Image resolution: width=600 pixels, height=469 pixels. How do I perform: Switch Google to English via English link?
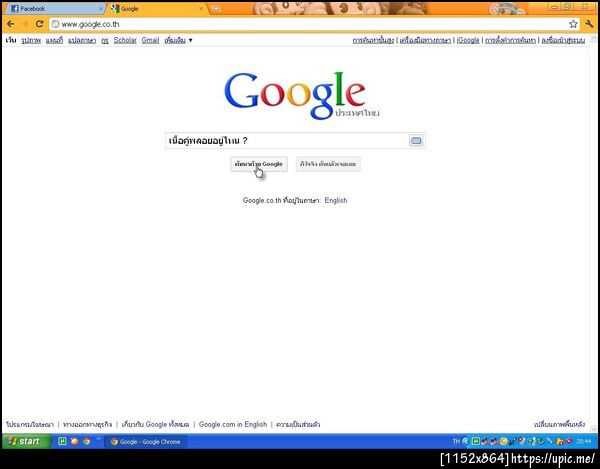pyautogui.click(x=336, y=200)
